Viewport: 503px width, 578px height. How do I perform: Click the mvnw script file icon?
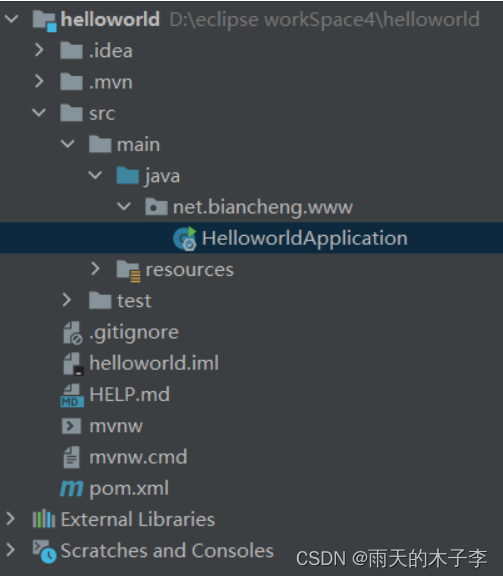pos(71,426)
